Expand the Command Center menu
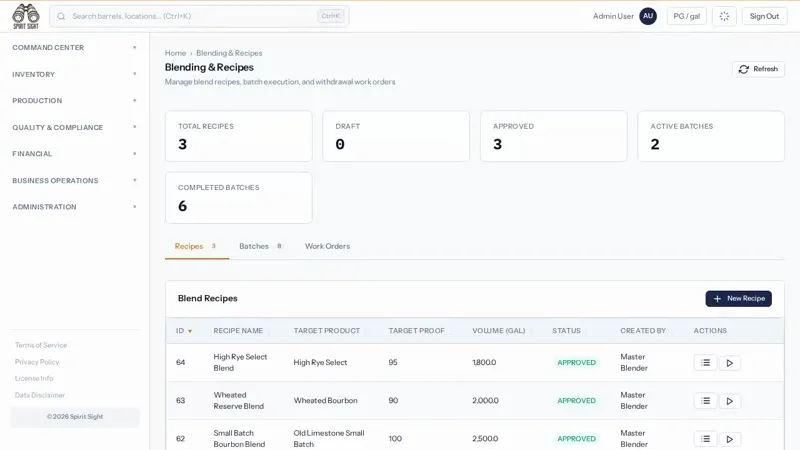The image size is (800, 450). pyautogui.click(x=74, y=47)
